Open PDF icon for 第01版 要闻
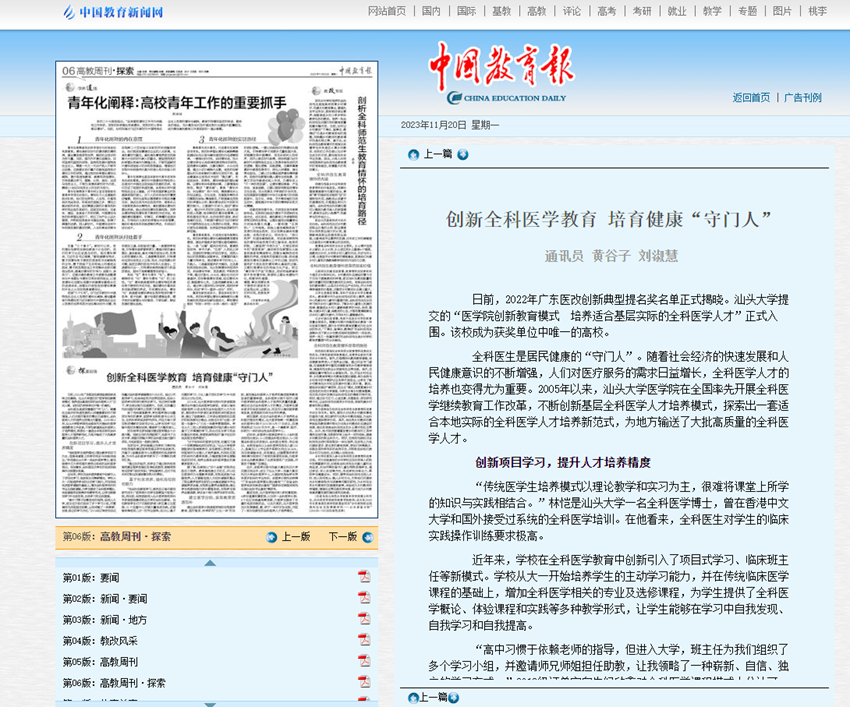The width and height of the screenshot is (850, 707). pos(364,576)
